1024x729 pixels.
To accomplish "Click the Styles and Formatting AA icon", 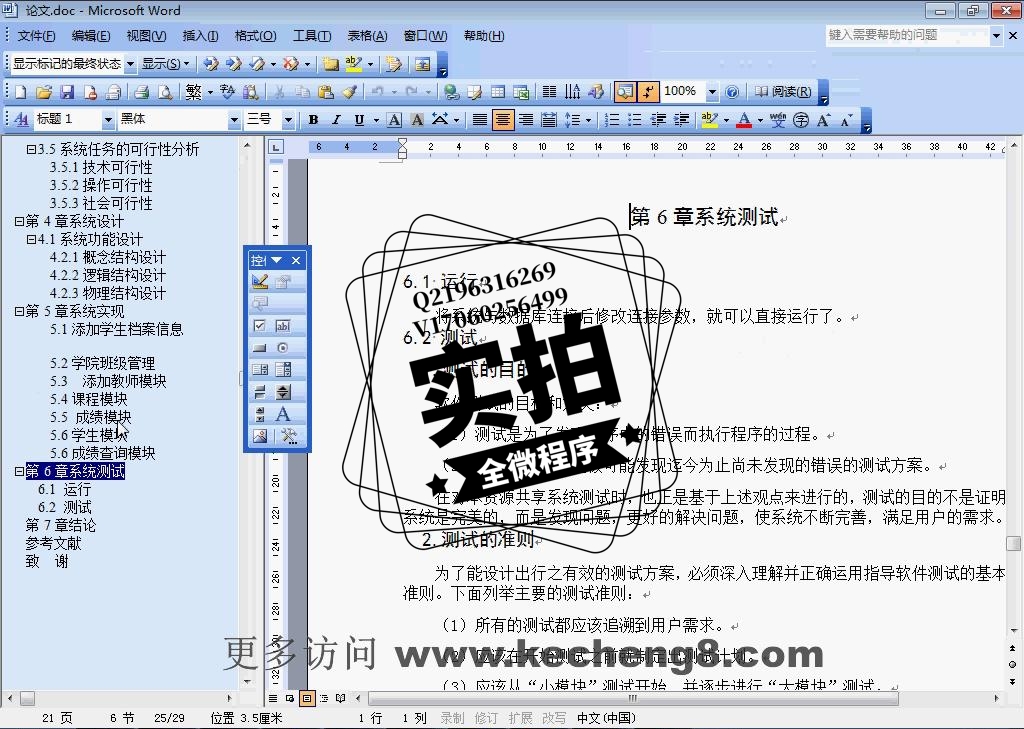I will 21,120.
